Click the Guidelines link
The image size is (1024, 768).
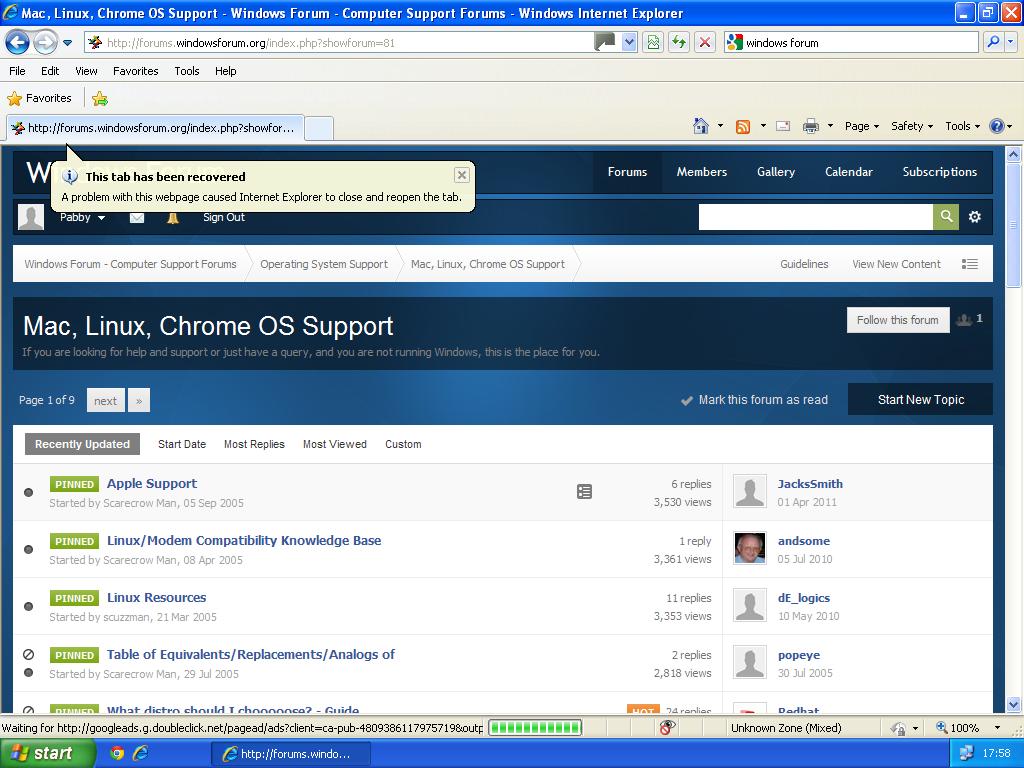[804, 264]
